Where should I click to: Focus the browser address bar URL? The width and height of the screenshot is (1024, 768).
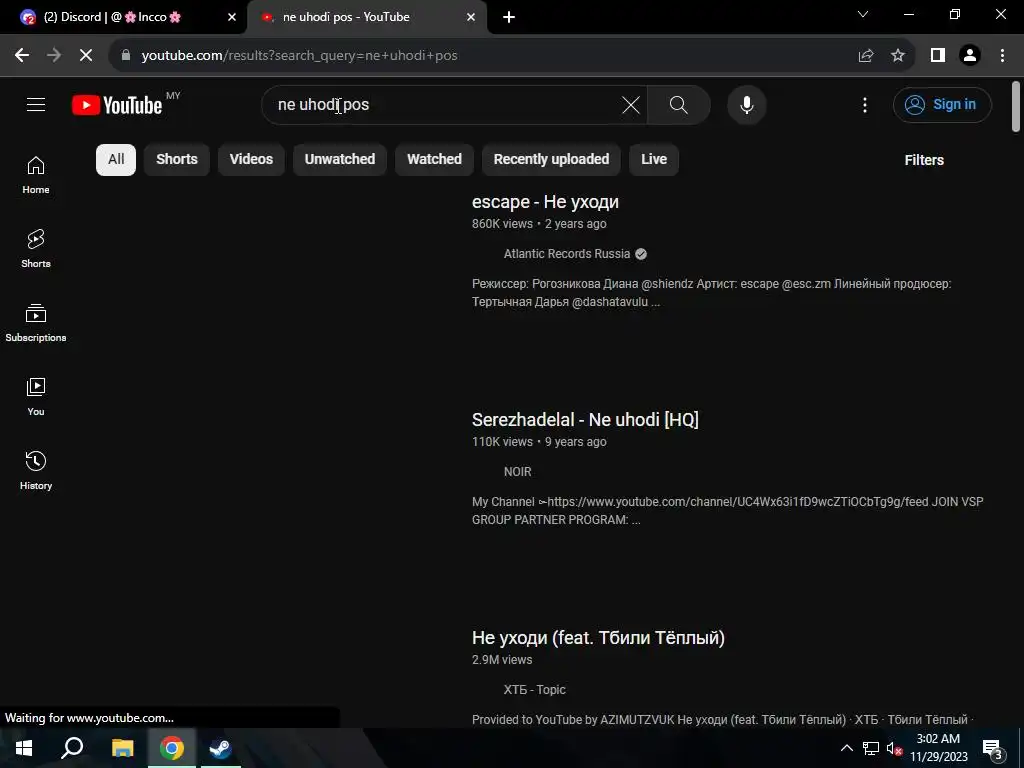coord(299,56)
